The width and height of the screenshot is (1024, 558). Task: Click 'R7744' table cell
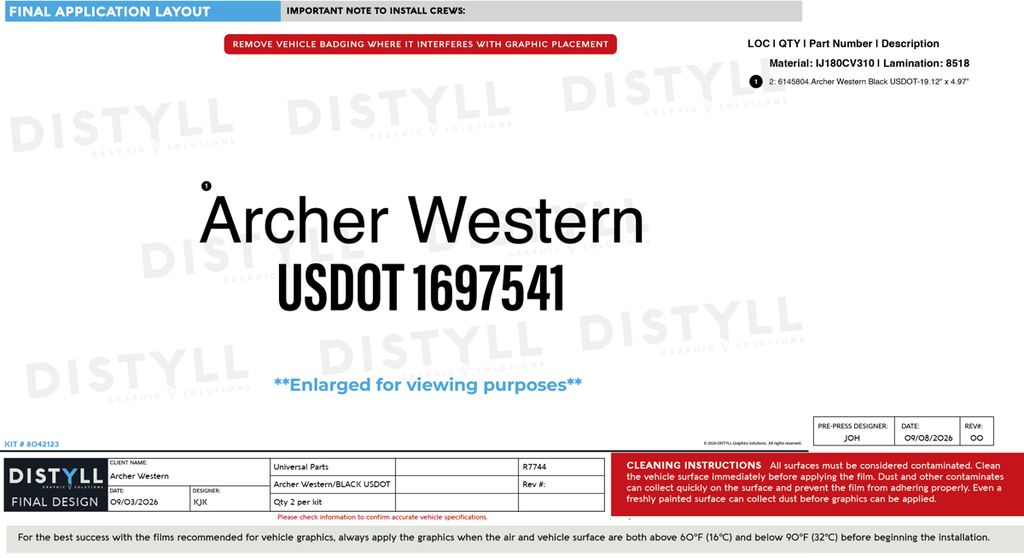click(x=561, y=467)
